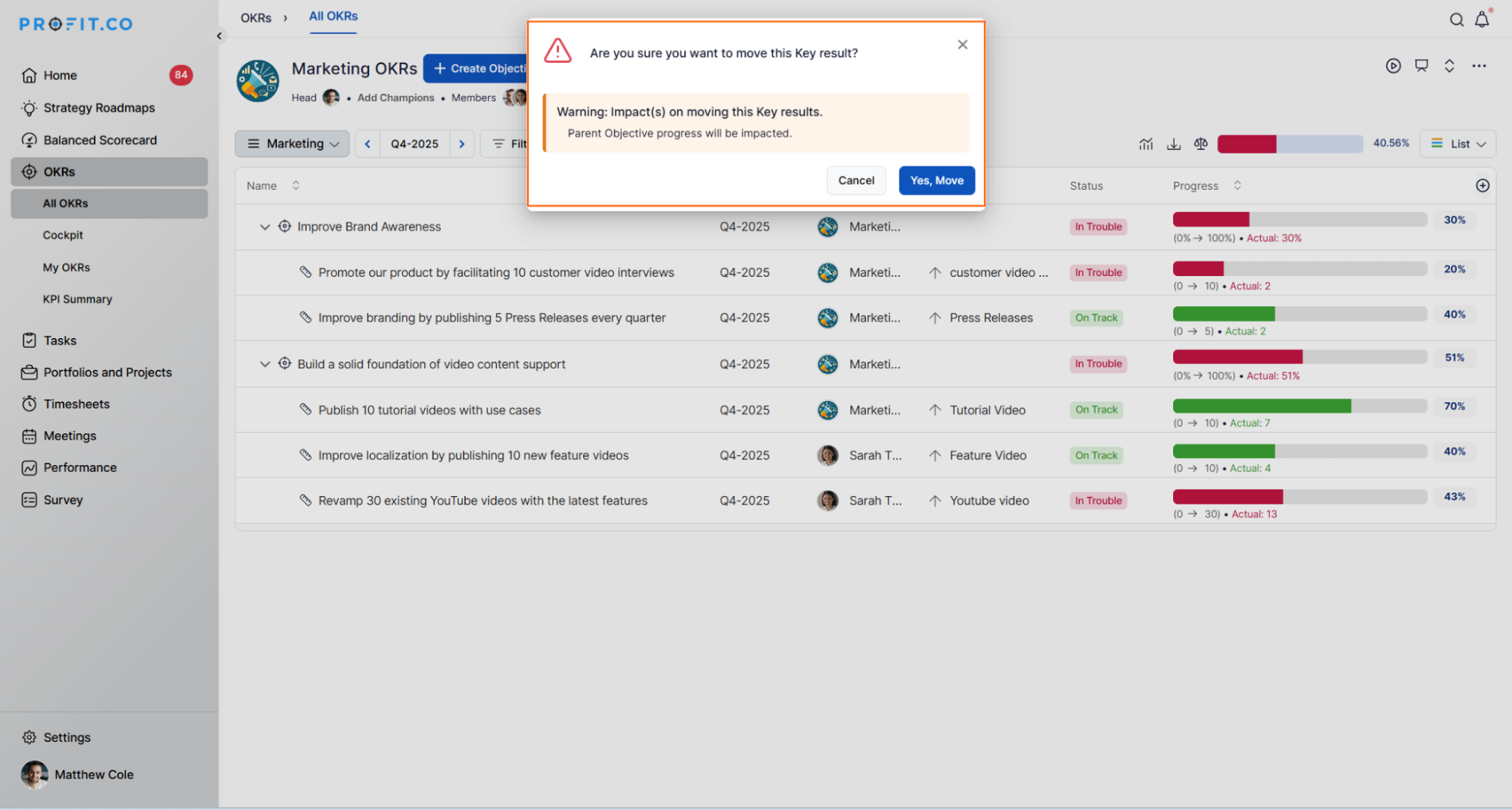Click the add column plus icon
The image size is (1512, 810).
[1483, 185]
